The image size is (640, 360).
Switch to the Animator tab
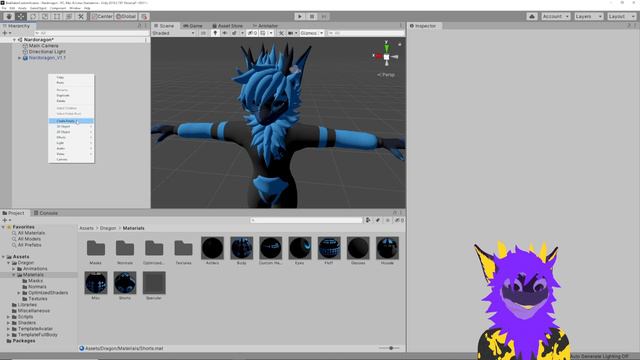(x=265, y=26)
